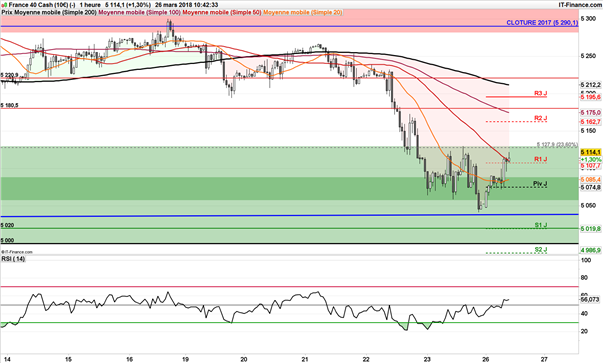
Task: Click the 5 250 price axis value
Action: coord(588,56)
